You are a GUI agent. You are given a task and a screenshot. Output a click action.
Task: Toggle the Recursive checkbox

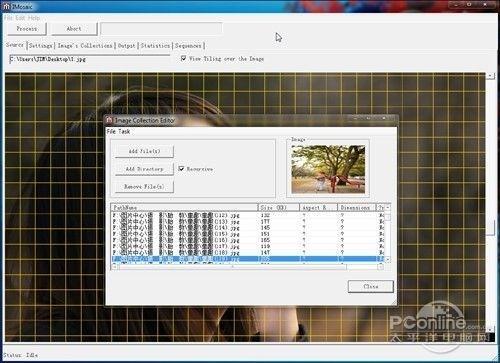[x=181, y=169]
